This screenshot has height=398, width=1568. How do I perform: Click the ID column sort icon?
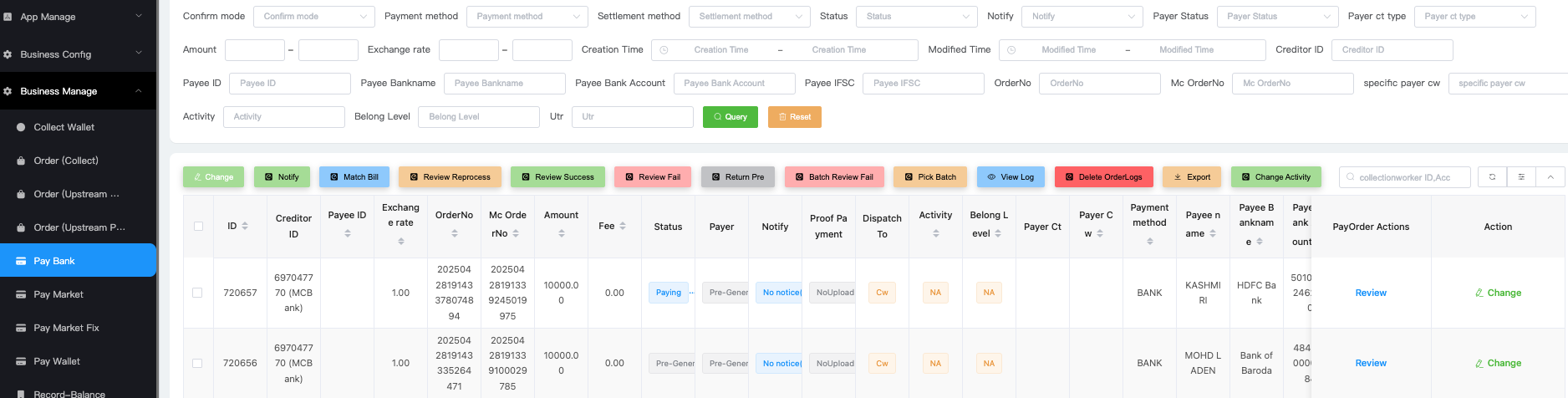click(245, 226)
